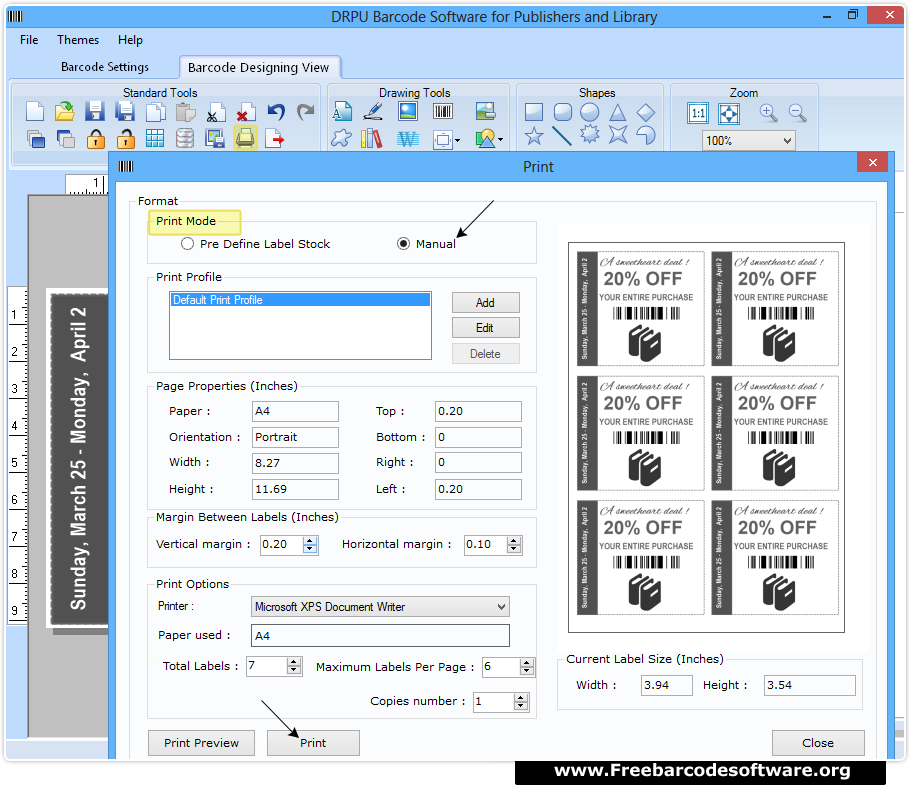Click the Paper used input field
This screenshot has width=910, height=785.
click(380, 635)
